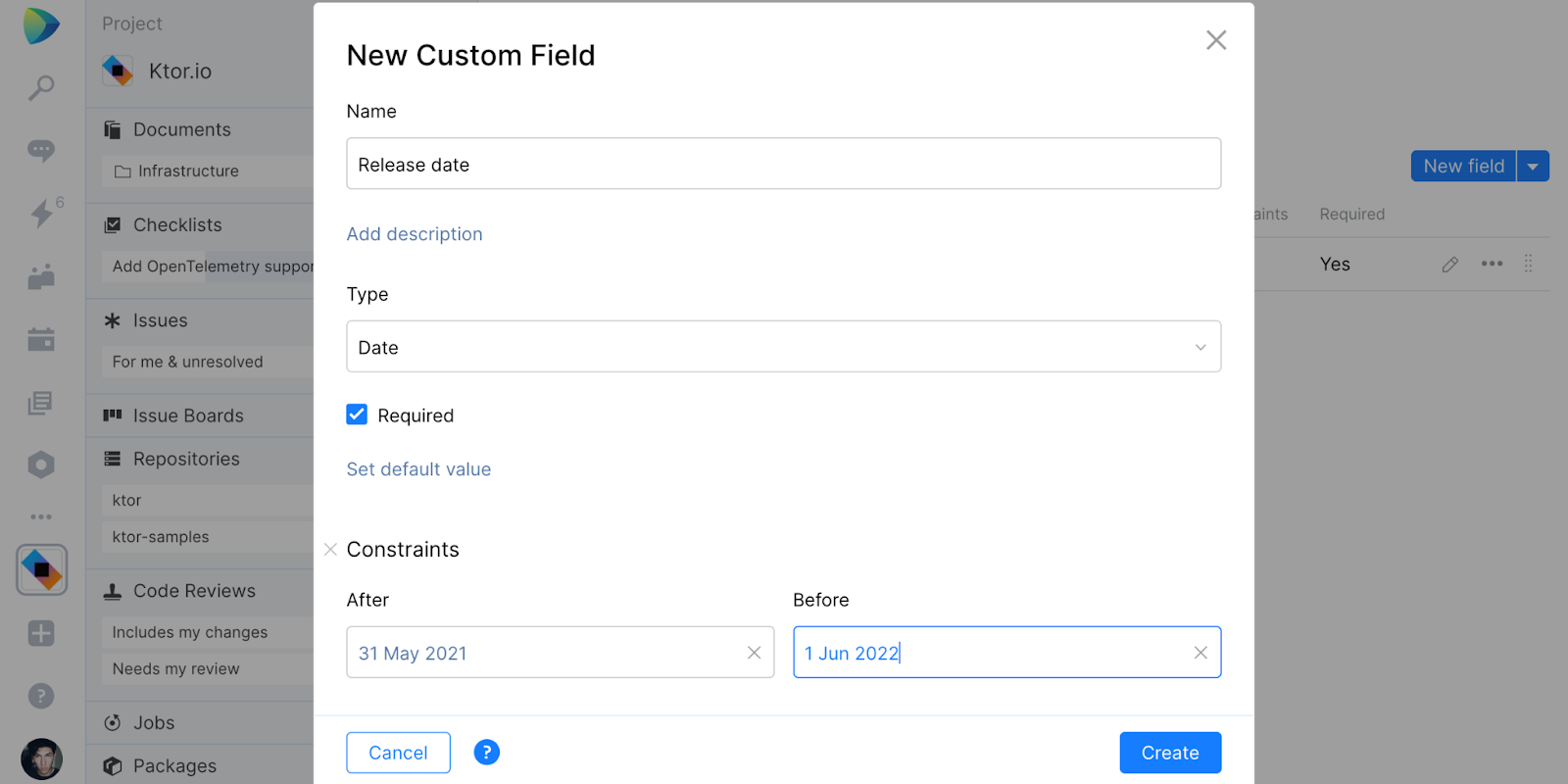Click the pencil edit icon in field row
This screenshot has height=784, width=1568.
[1450, 265]
